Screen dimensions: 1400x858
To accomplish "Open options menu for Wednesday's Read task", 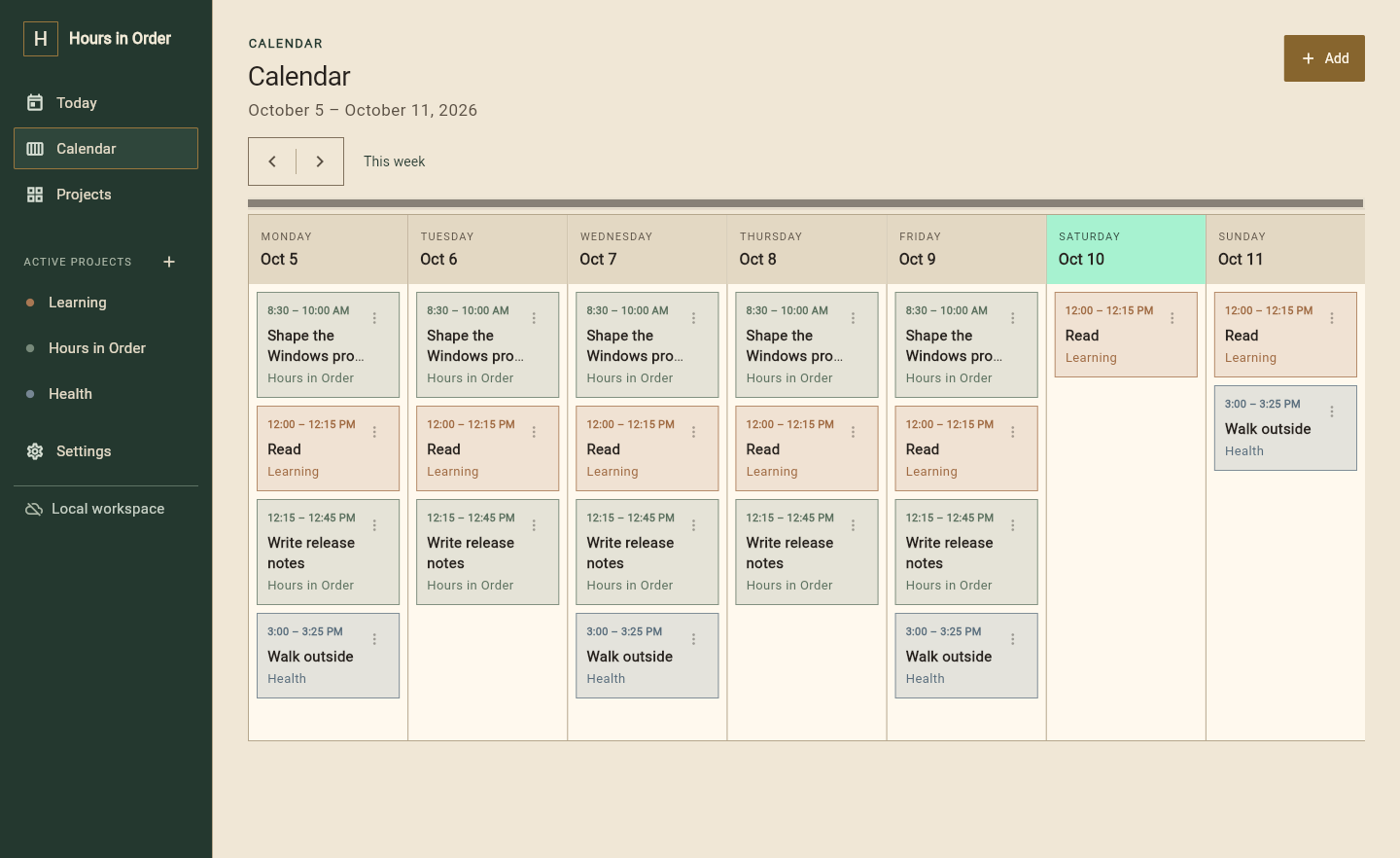I will 693,432.
